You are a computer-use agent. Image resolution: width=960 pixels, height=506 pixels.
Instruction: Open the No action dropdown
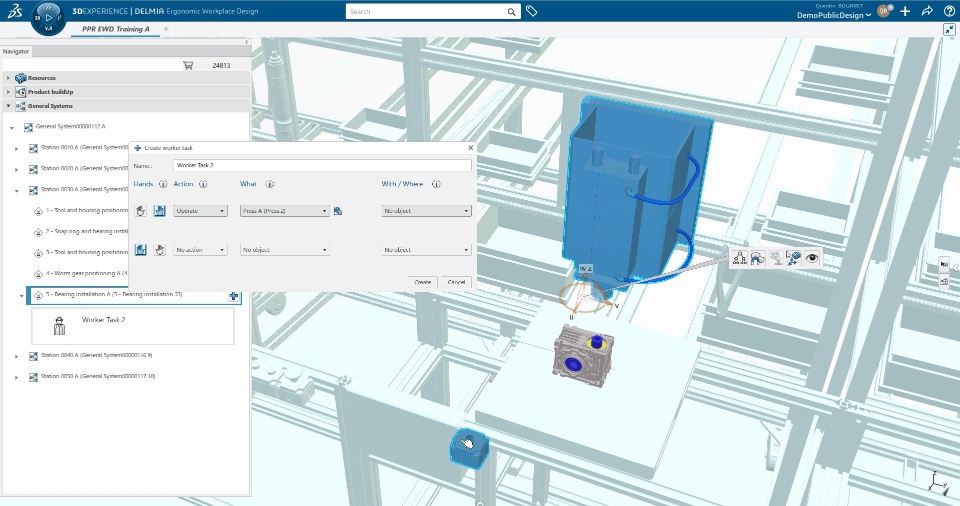click(x=200, y=250)
